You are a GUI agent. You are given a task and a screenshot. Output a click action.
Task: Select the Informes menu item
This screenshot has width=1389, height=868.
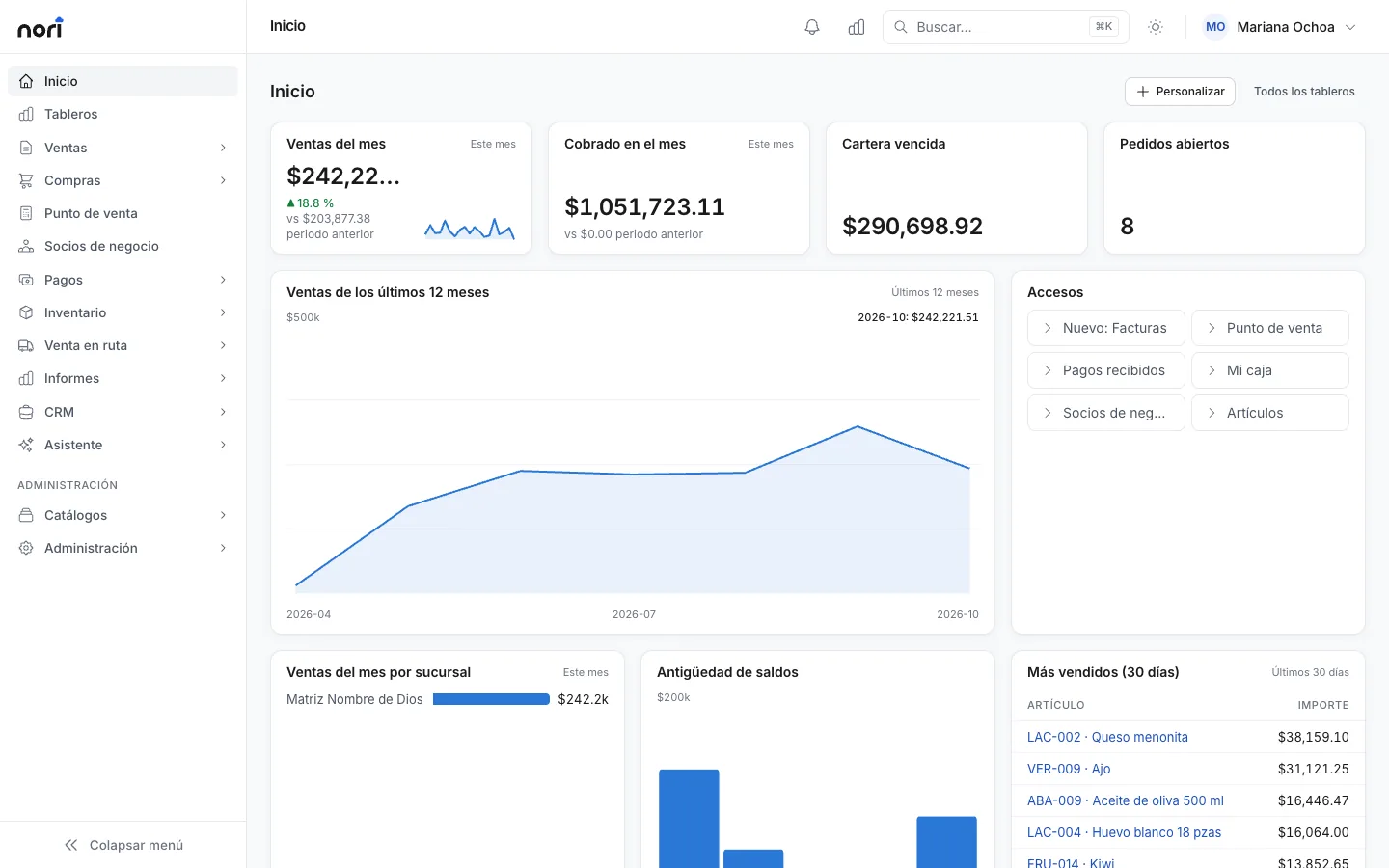click(x=123, y=378)
